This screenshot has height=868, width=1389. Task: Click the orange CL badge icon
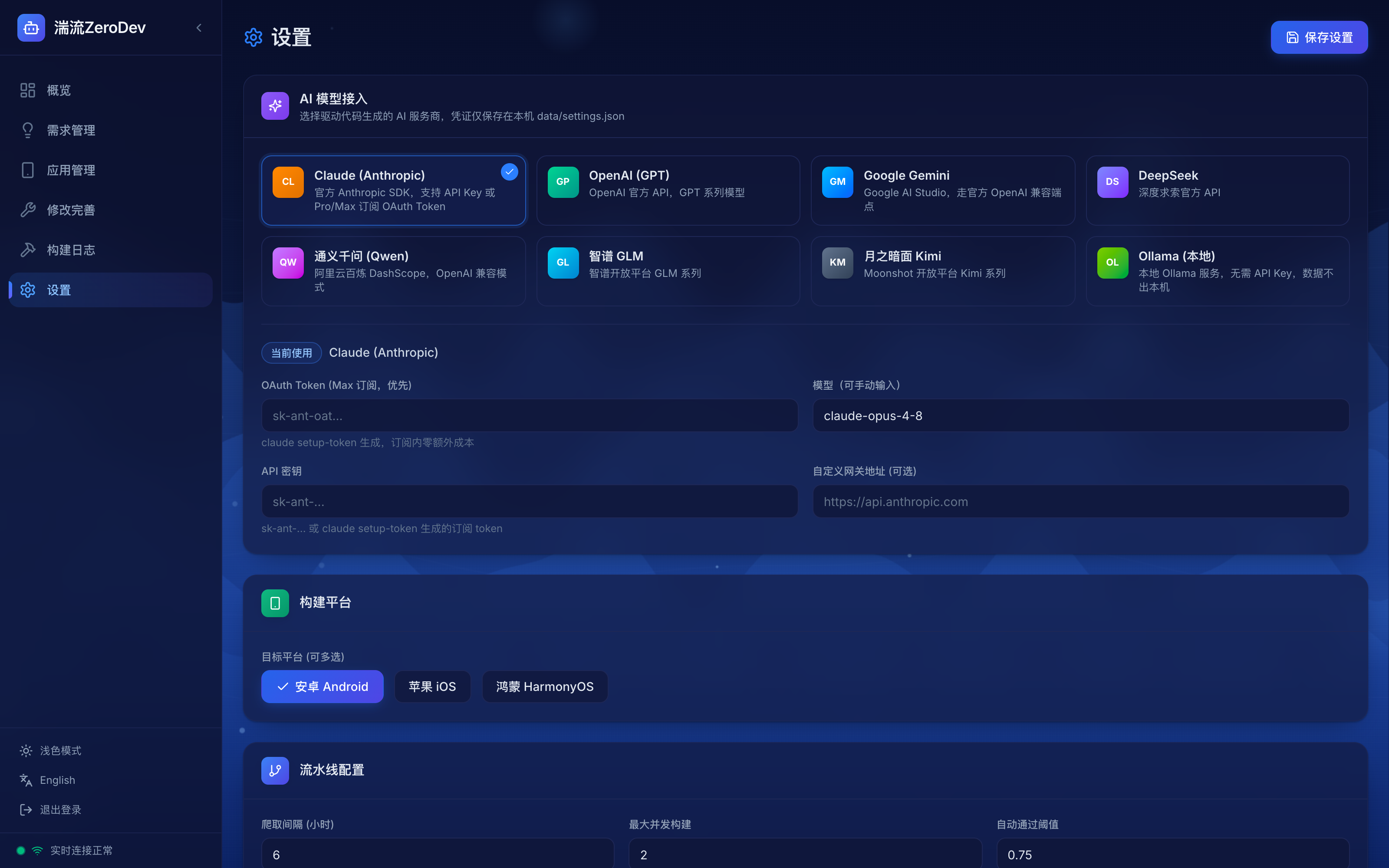click(x=288, y=182)
